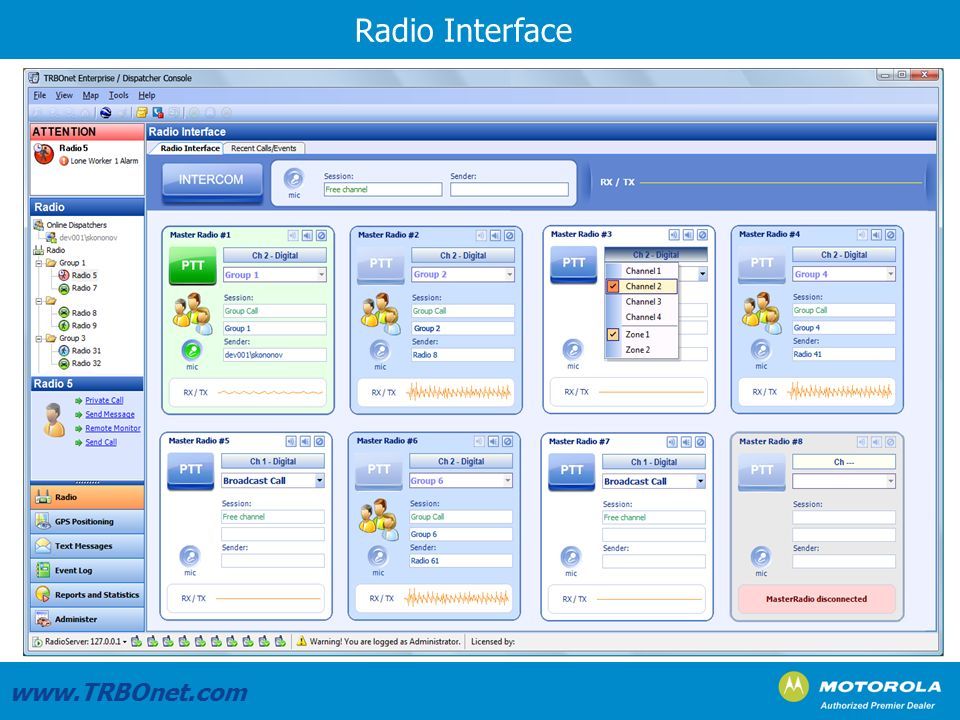Click the yellow warning triangle in the status bar
Screen dimensions: 960x720
tap(302, 642)
